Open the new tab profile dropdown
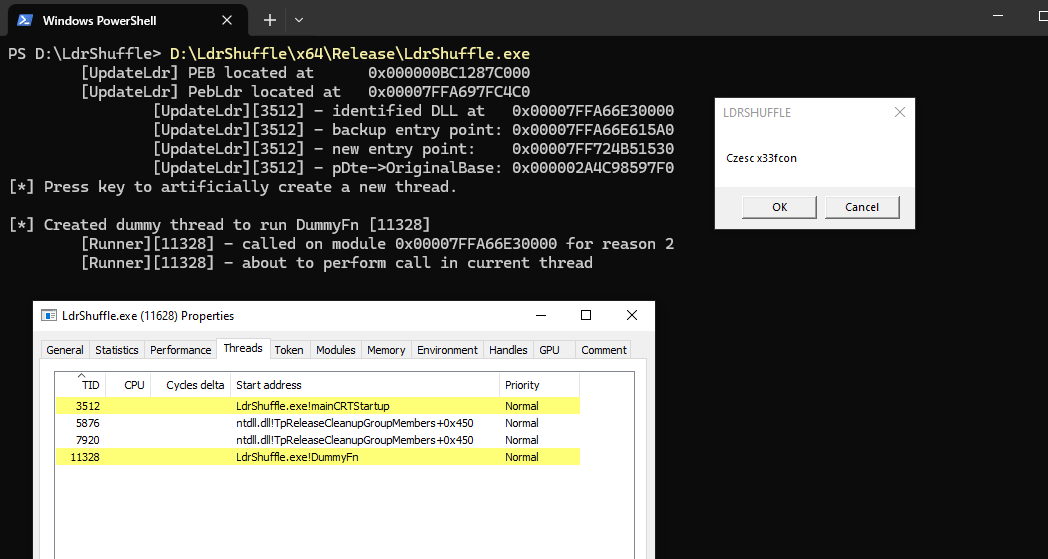 point(299,20)
